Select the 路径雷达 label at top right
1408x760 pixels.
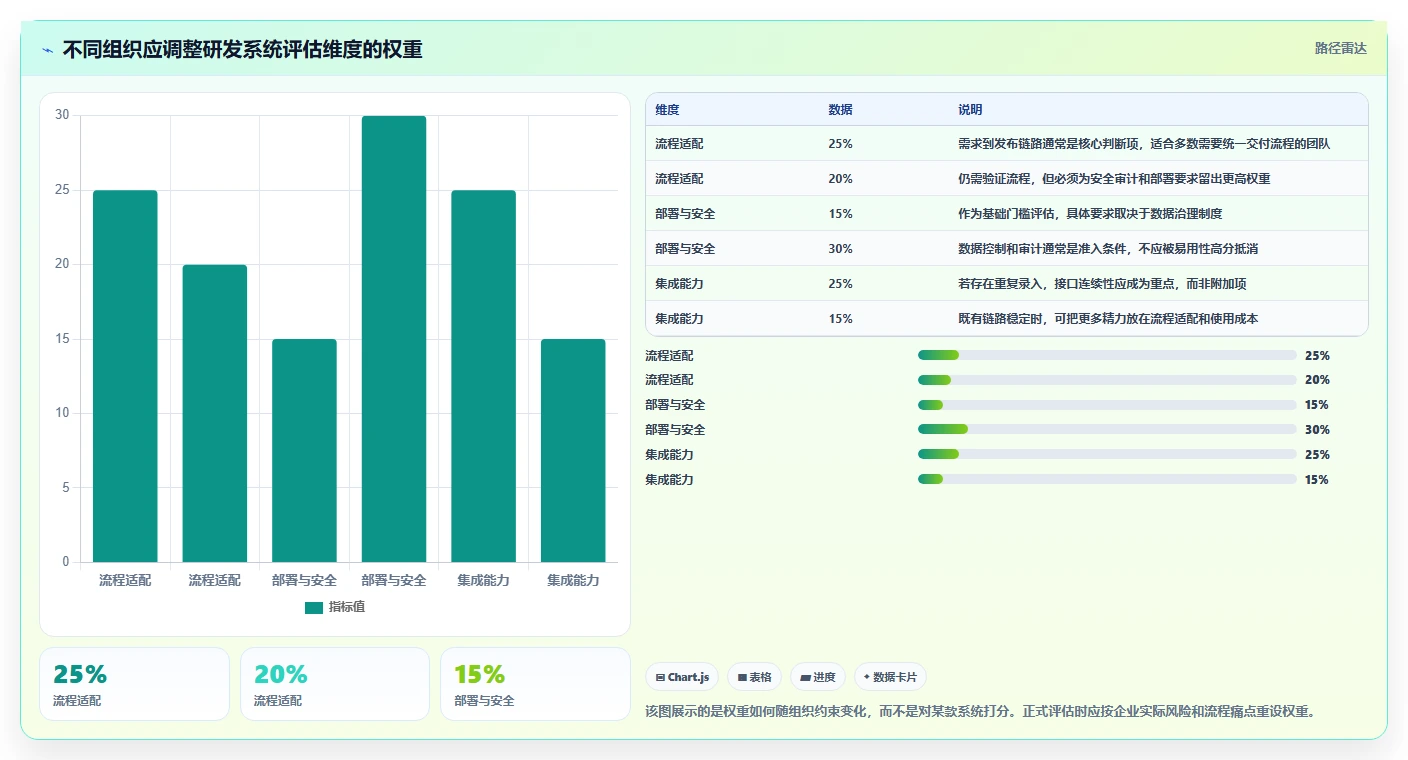click(1340, 48)
